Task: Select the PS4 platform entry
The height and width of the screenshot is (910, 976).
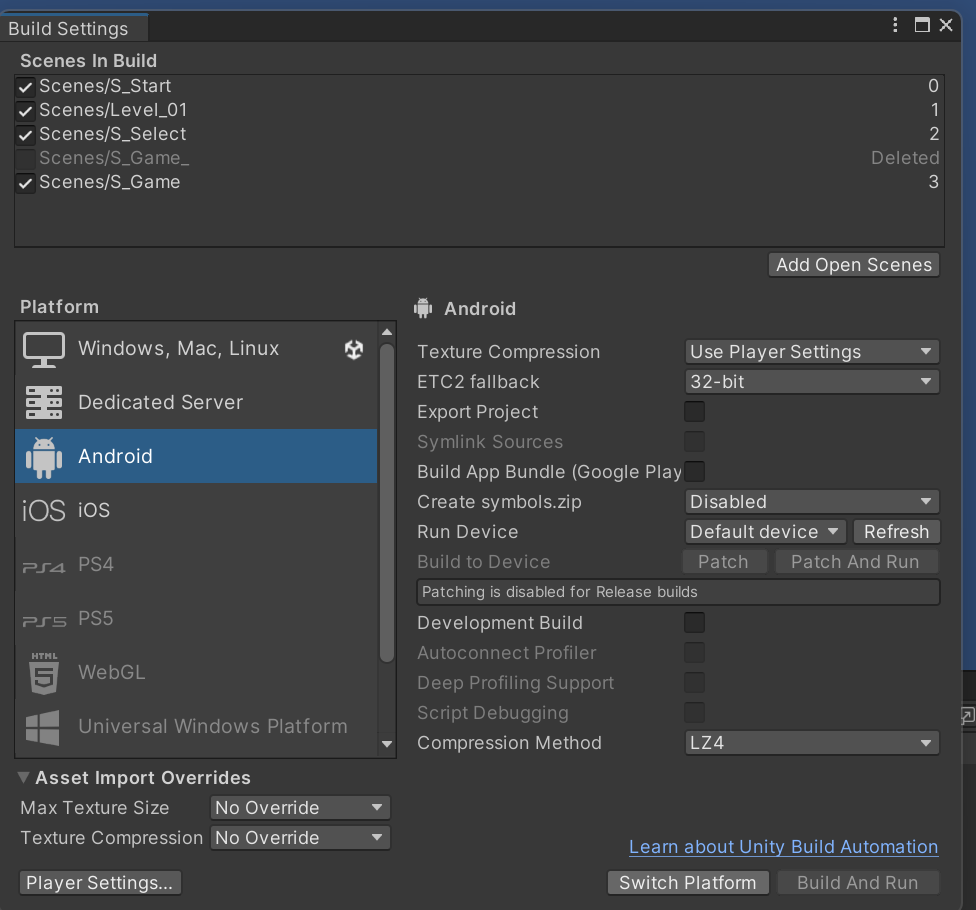Action: [196, 565]
